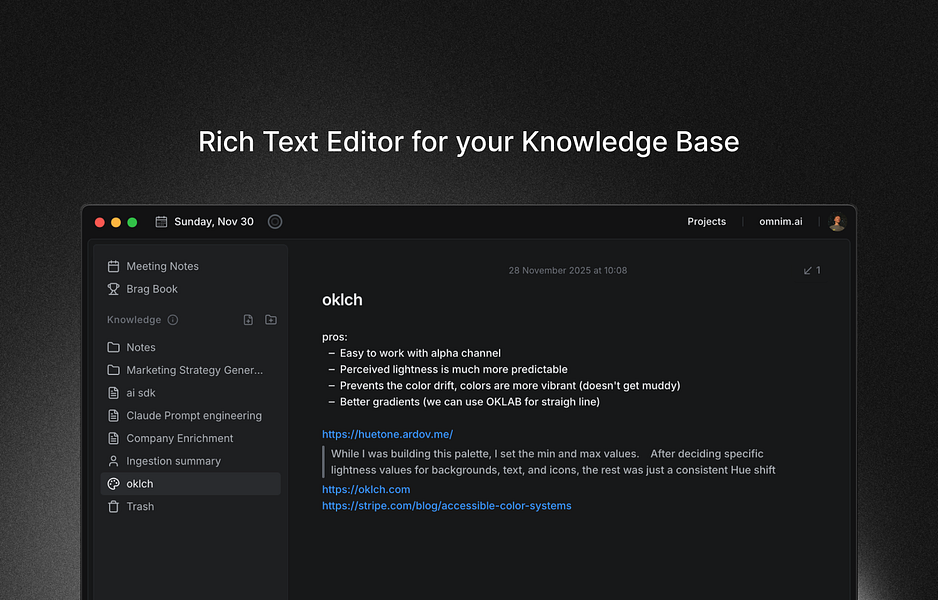Click the green maximize window button

[x=132, y=223]
